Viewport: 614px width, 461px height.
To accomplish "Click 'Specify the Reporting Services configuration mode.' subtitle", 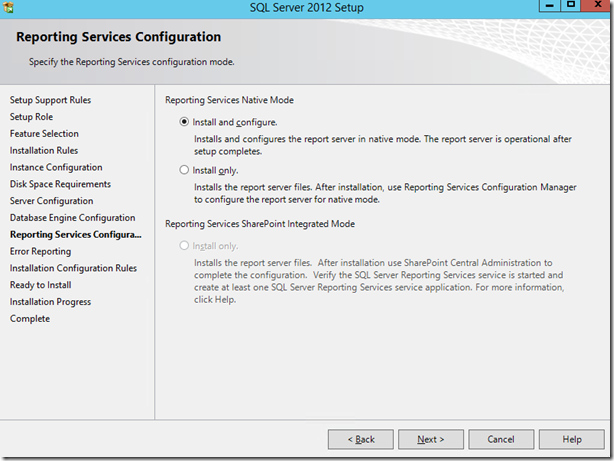I will [132, 62].
